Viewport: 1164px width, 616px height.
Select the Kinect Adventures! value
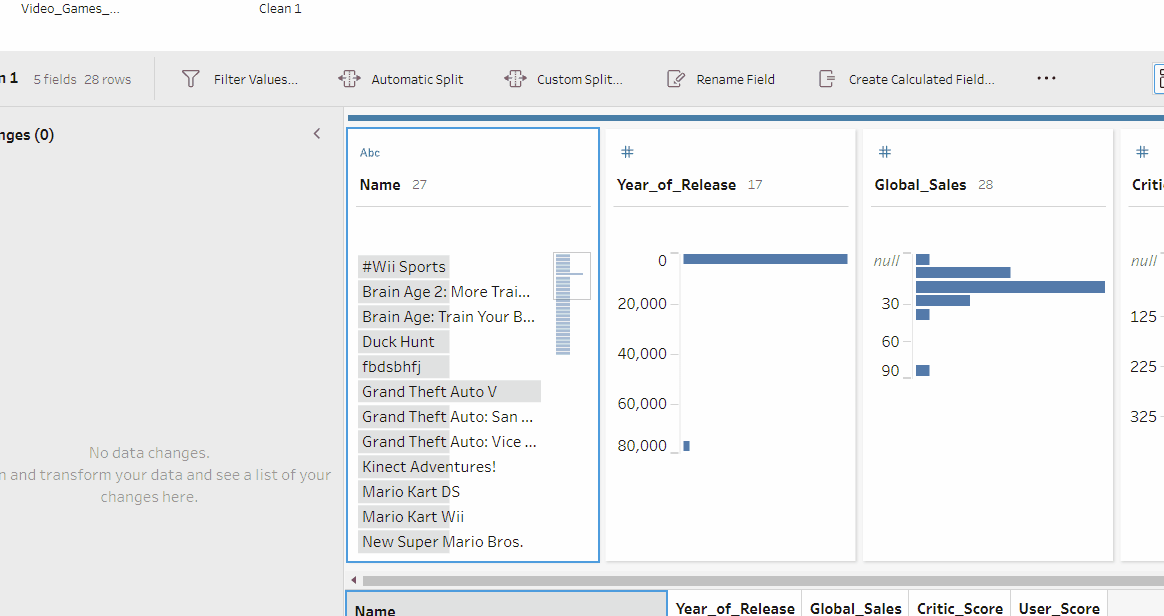(x=429, y=467)
